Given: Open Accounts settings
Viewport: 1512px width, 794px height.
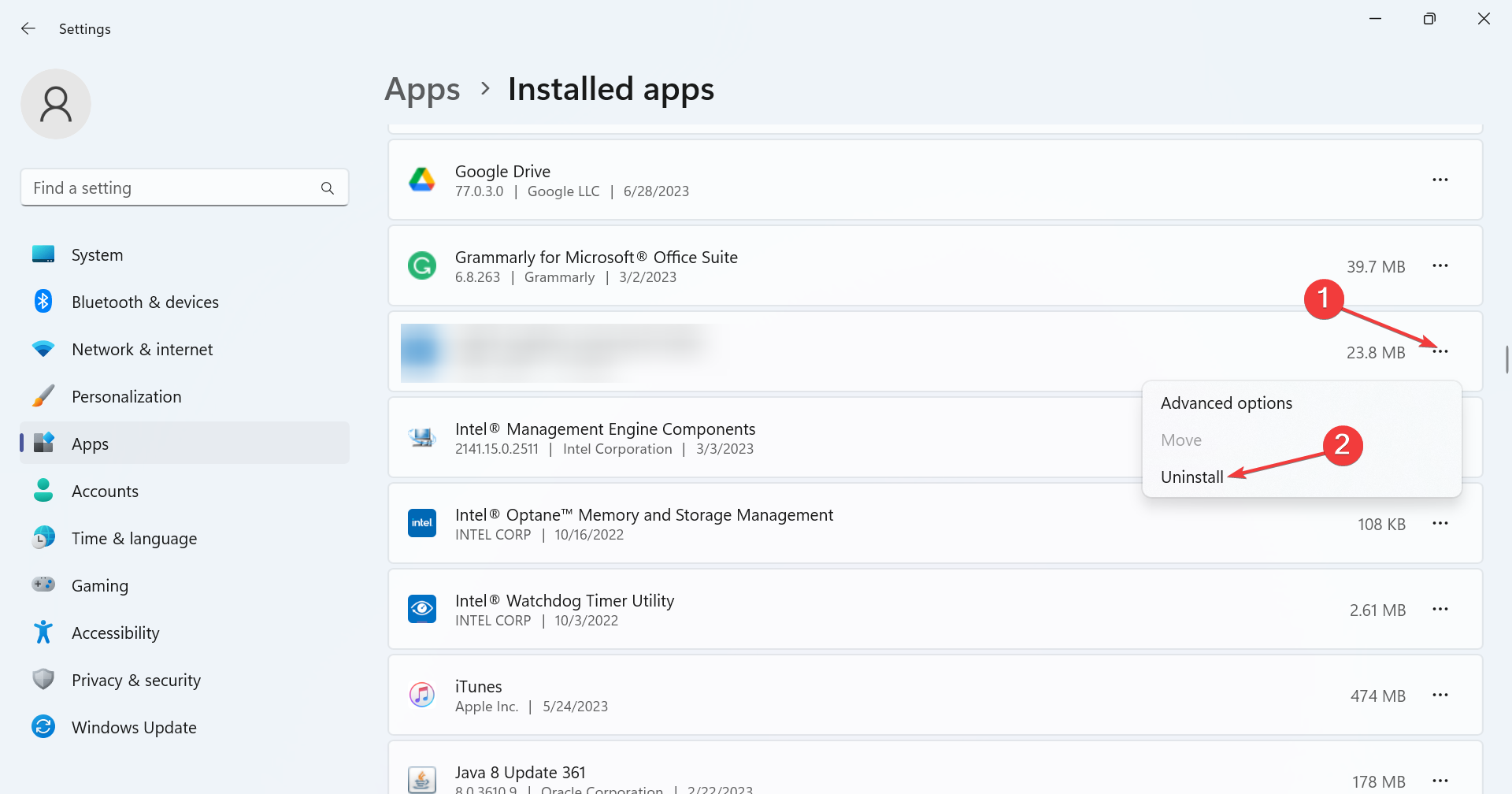Looking at the screenshot, I should (x=184, y=491).
